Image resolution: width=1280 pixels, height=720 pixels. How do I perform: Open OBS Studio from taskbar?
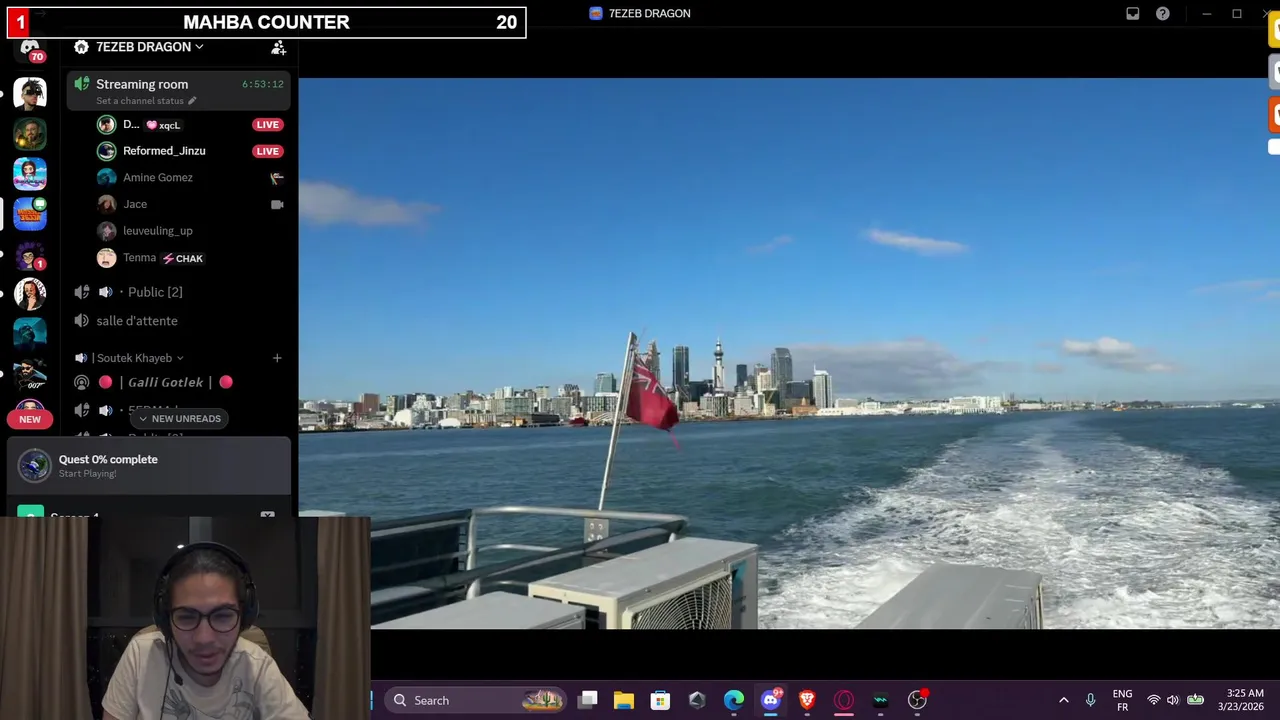point(917,700)
